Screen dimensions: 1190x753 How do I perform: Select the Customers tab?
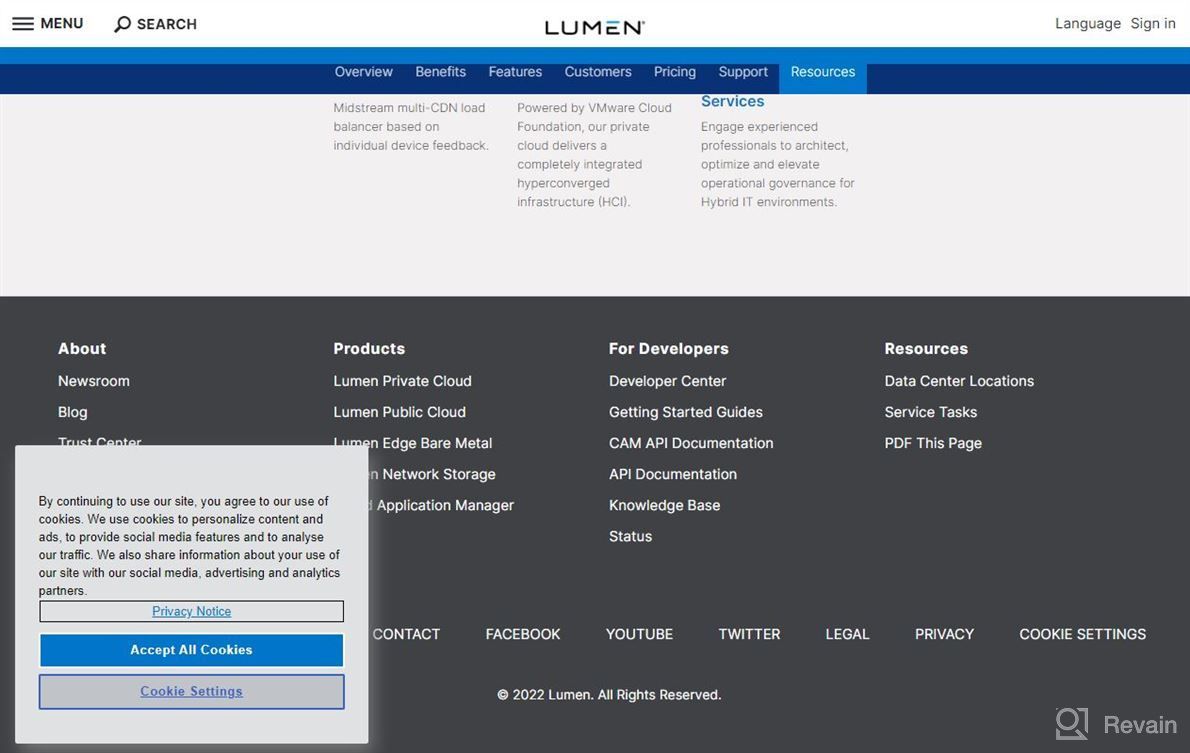click(598, 72)
